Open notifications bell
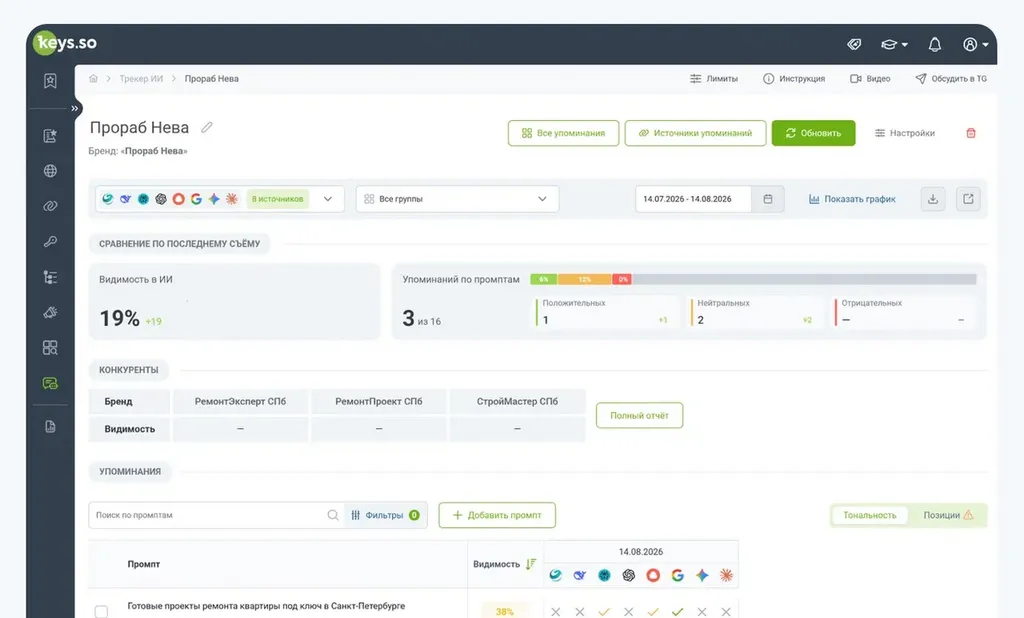Screen dimensions: 1024x618 [x=935, y=44]
